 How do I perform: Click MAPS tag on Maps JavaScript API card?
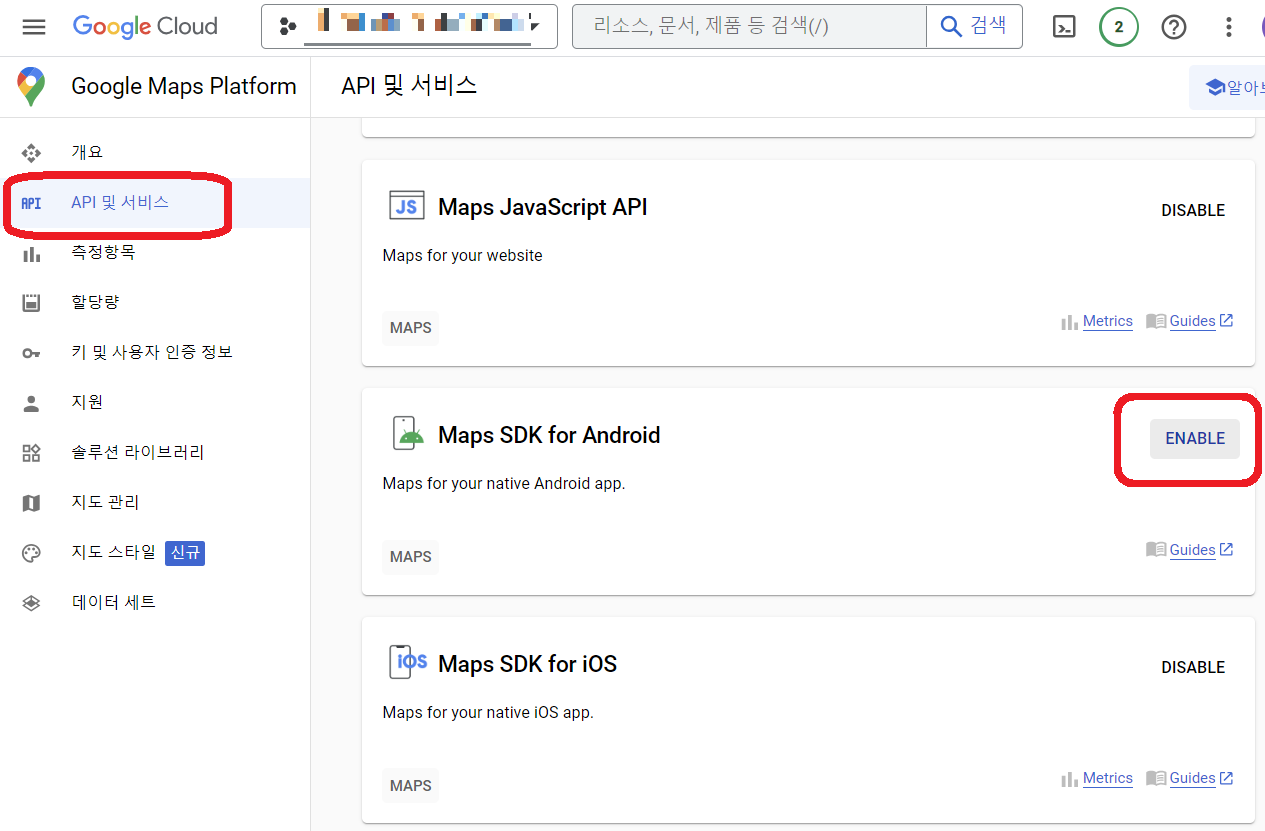(x=411, y=328)
